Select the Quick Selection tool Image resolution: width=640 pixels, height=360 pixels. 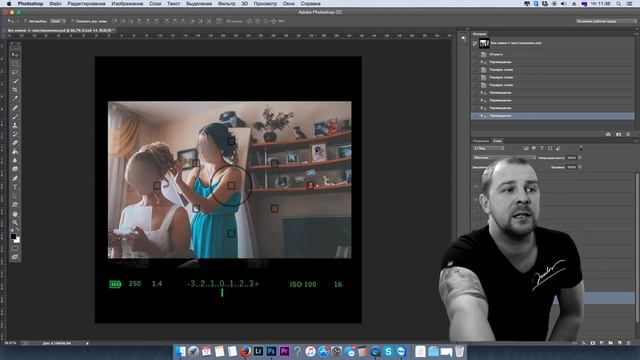click(x=15, y=81)
